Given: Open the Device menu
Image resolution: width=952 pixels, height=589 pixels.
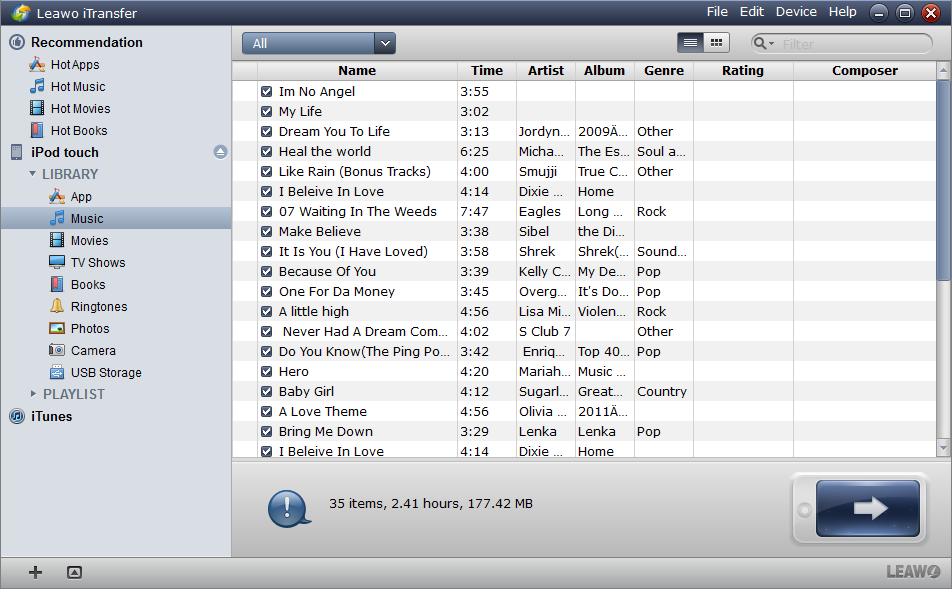Looking at the screenshot, I should [796, 12].
